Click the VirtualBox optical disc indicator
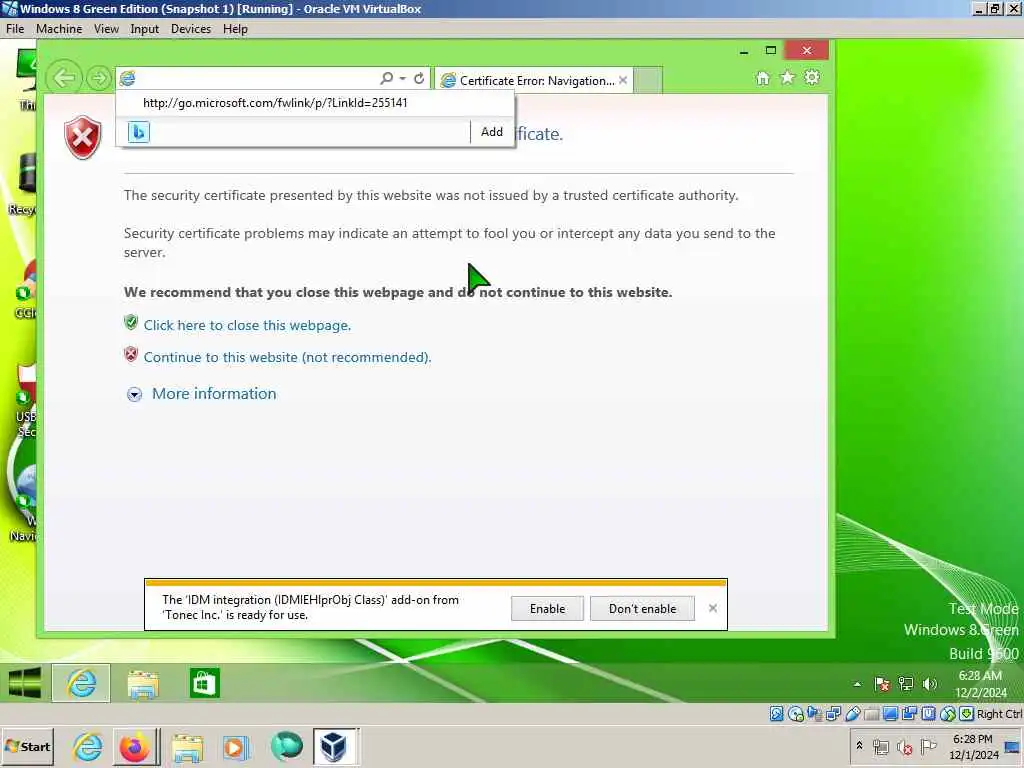Screen dimensions: 1024x768 pyautogui.click(x=796, y=714)
